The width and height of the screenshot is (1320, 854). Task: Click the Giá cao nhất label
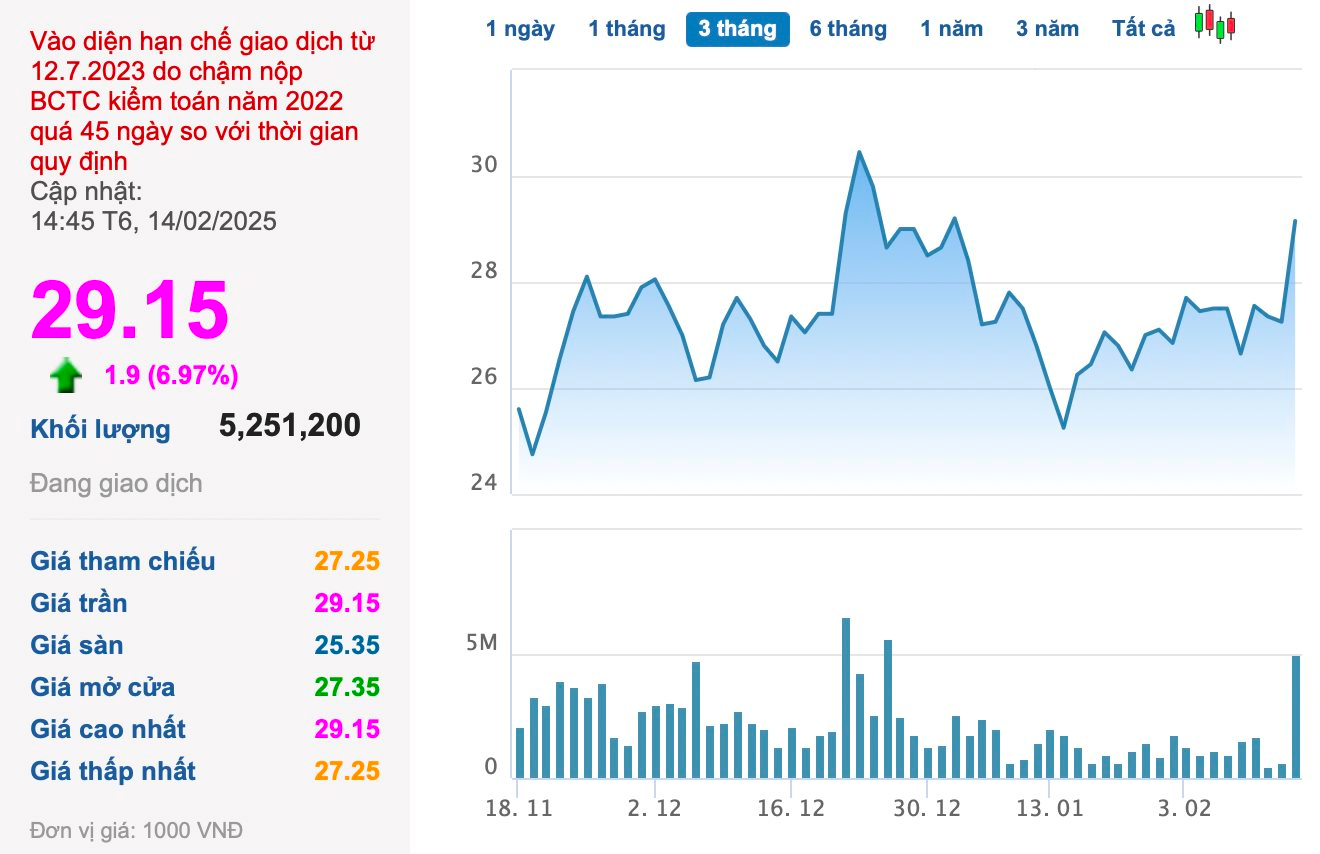pos(108,729)
